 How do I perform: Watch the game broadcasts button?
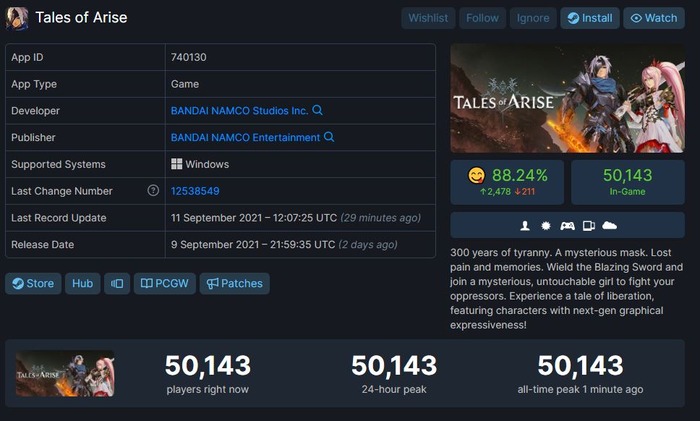point(654,18)
